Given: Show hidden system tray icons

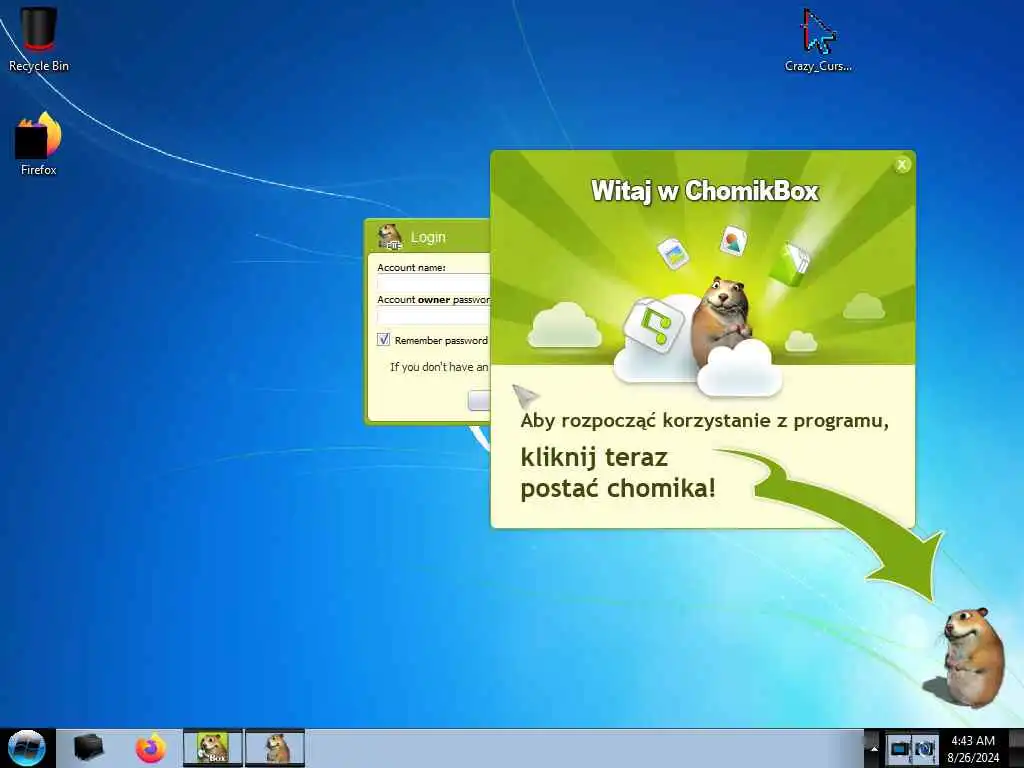Looking at the screenshot, I should [x=874, y=748].
